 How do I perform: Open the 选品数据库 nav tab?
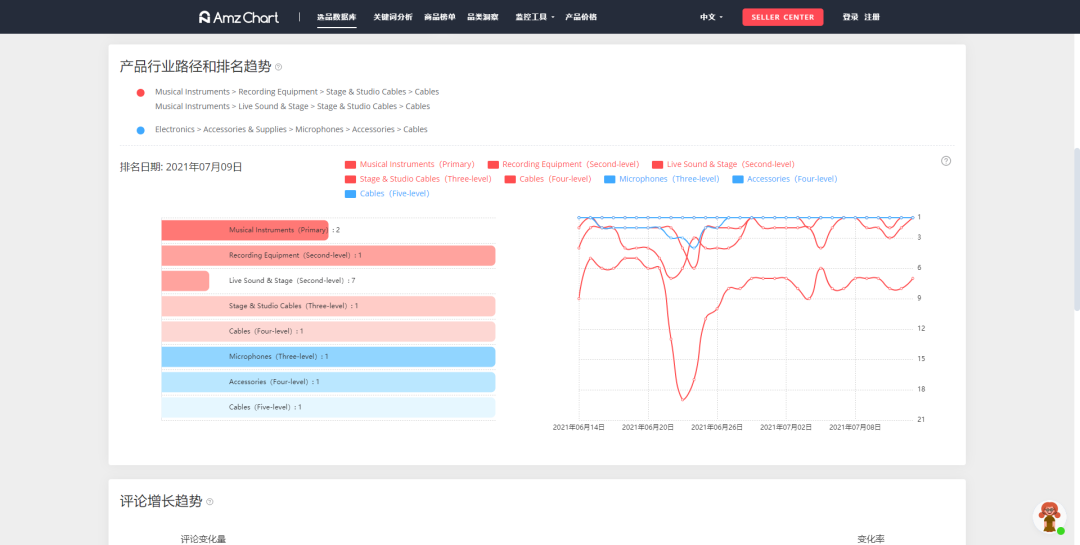click(337, 17)
